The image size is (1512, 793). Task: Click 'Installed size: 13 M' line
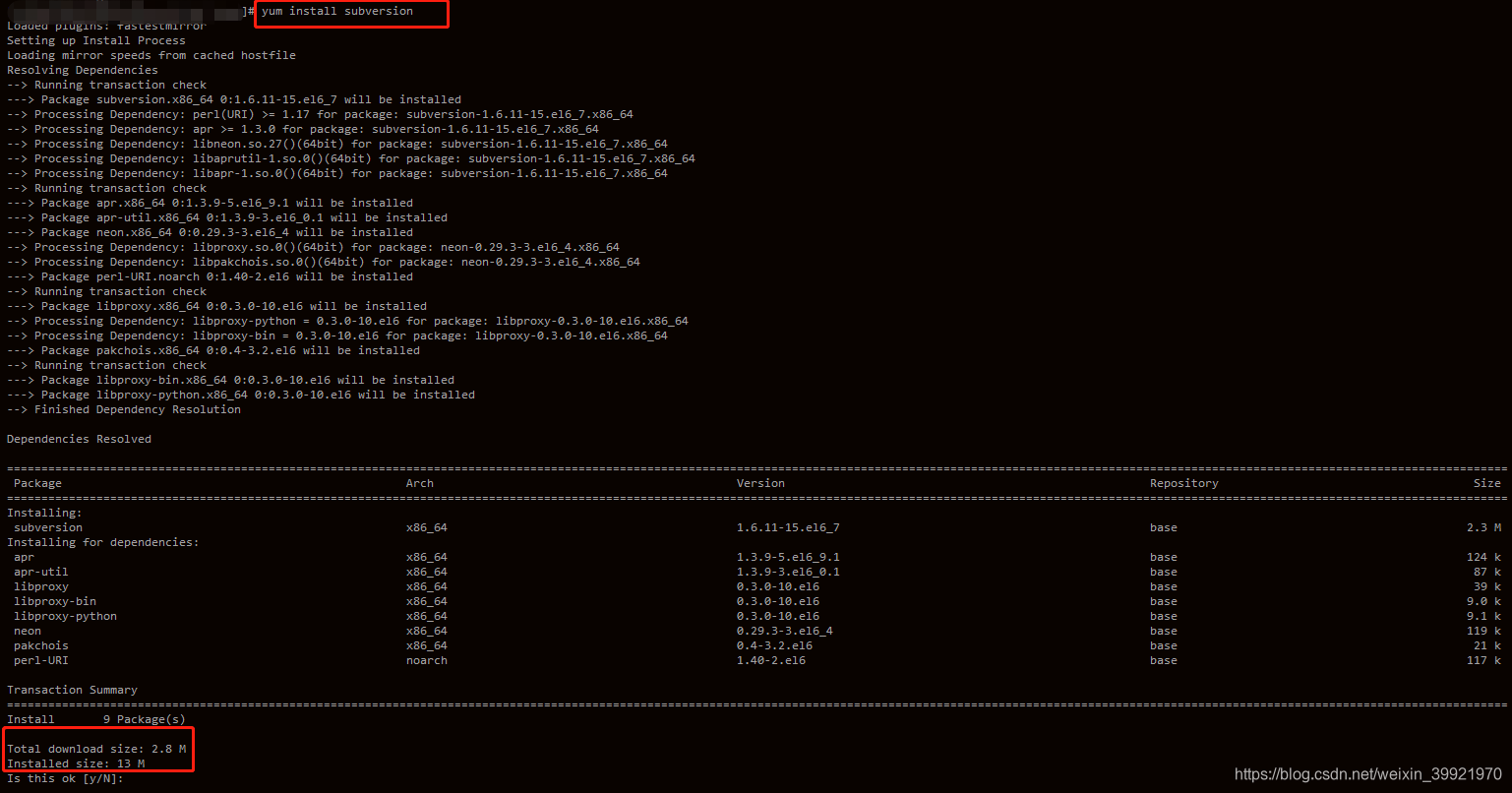(76, 763)
